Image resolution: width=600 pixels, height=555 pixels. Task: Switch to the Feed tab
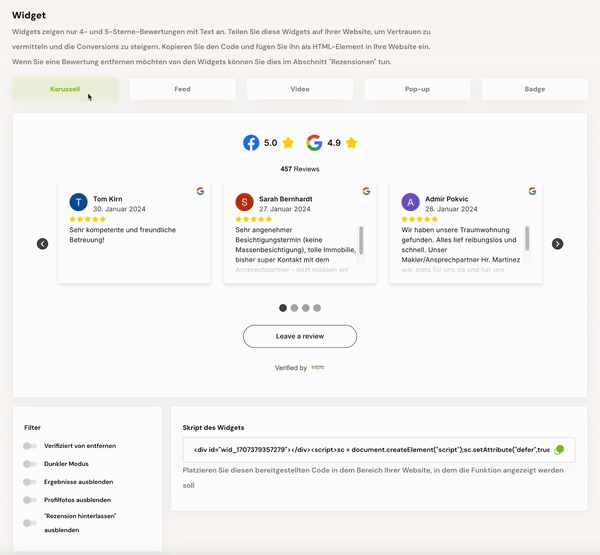182,89
